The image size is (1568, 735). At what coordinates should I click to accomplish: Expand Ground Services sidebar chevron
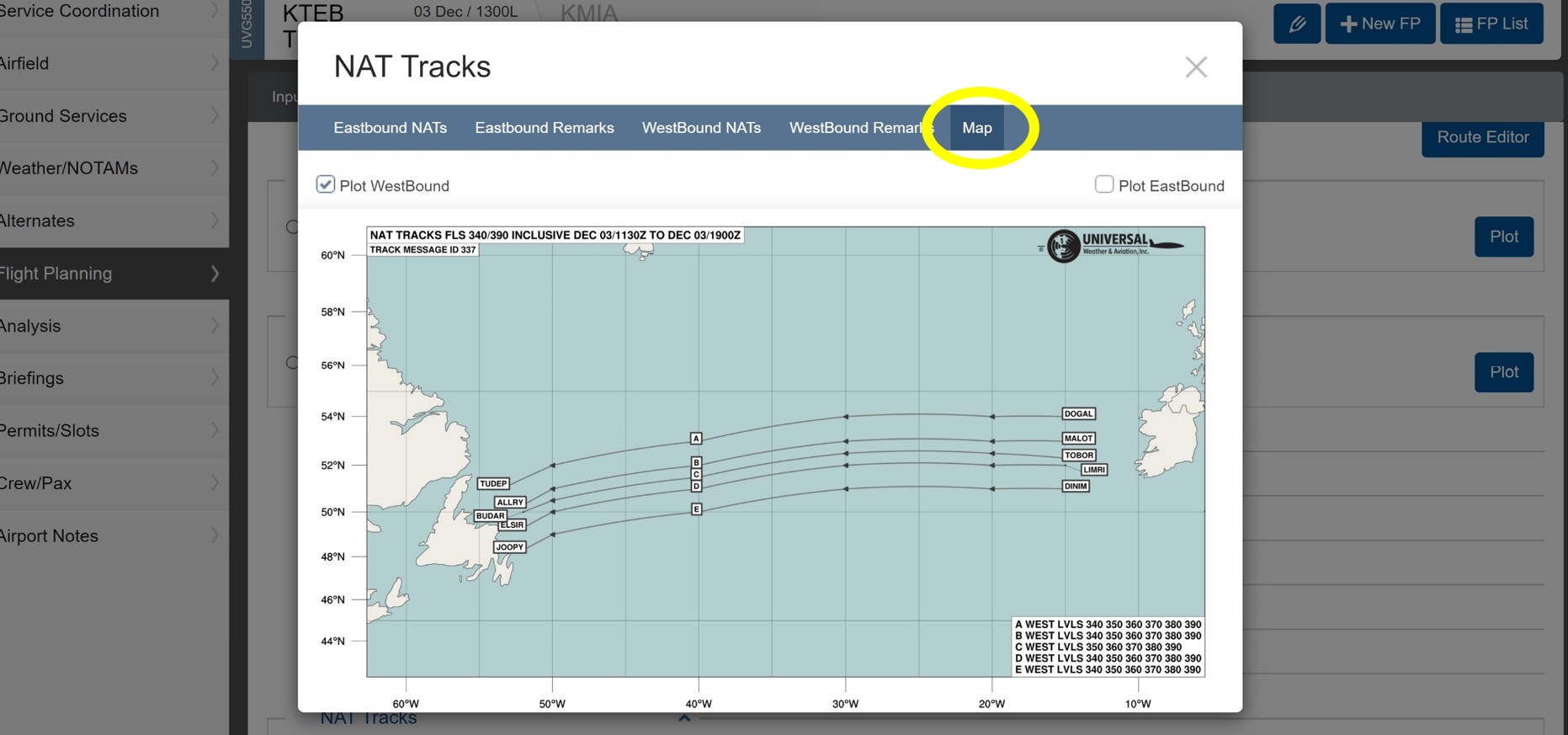pyautogui.click(x=215, y=115)
